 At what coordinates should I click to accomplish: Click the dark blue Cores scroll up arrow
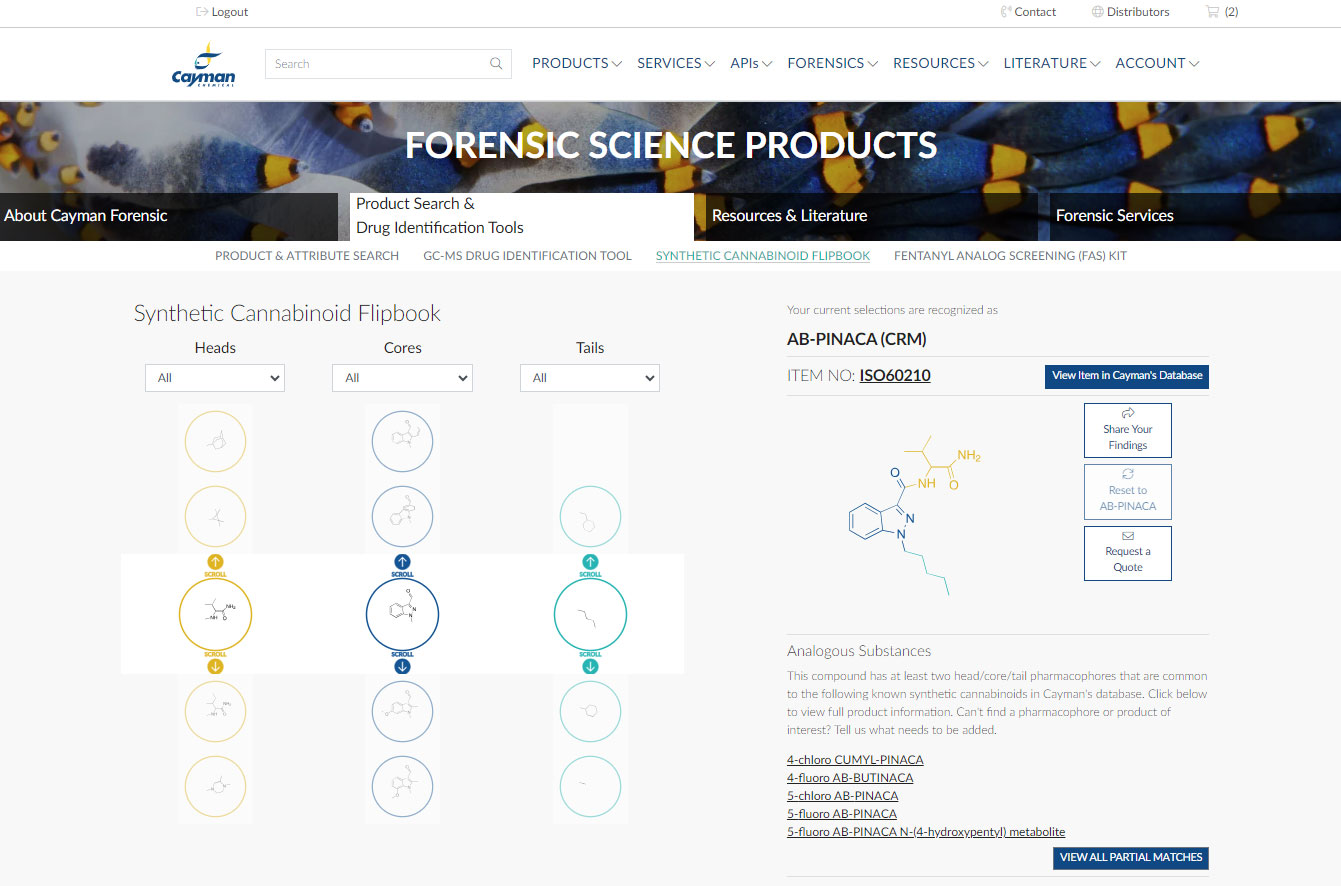click(402, 562)
